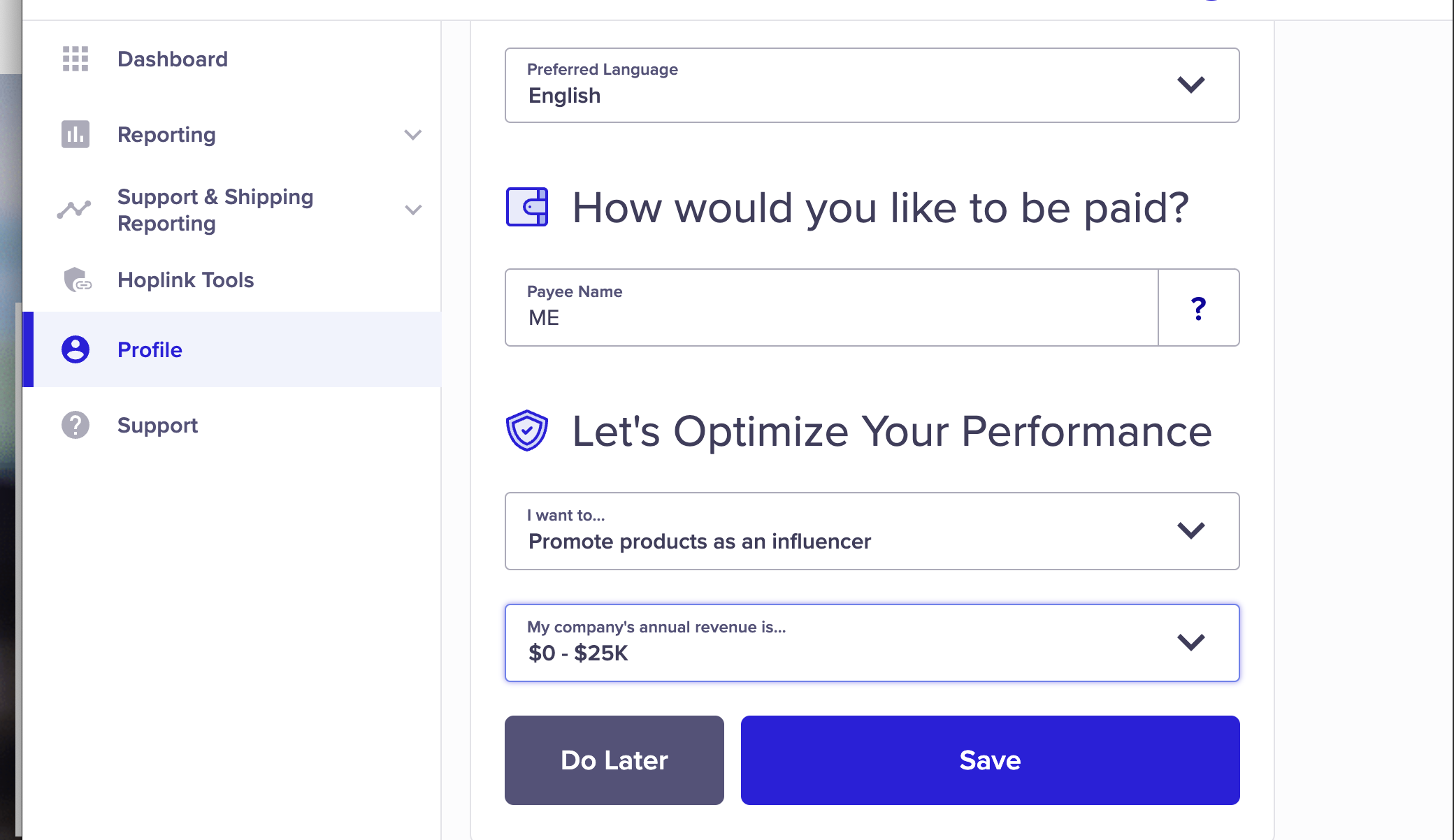Image resolution: width=1454 pixels, height=840 pixels.
Task: Click the Payee Name help question mark
Action: 1199,308
